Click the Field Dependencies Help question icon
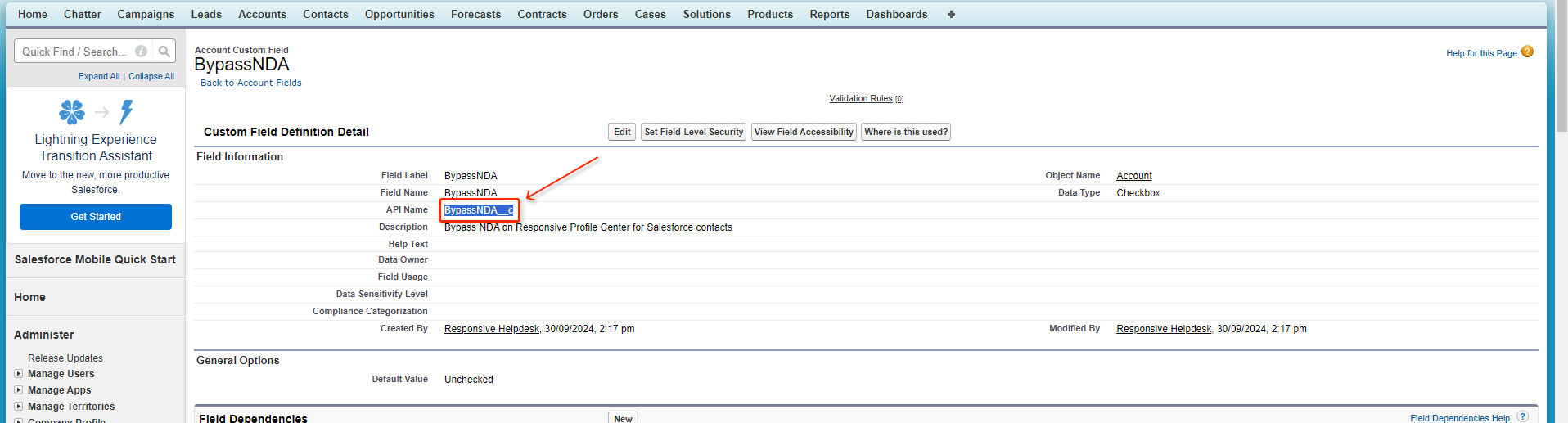The height and width of the screenshot is (423, 1568). (1523, 416)
